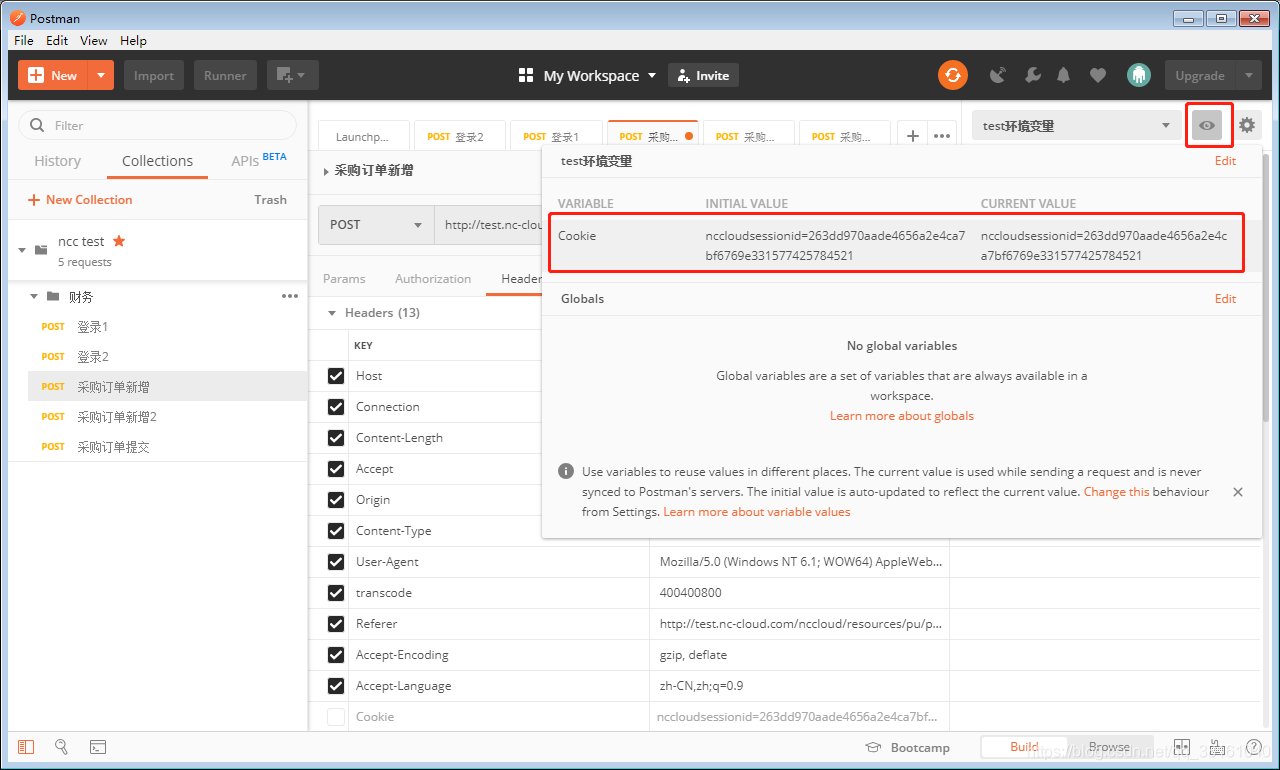Click the heart icon in header
This screenshot has width=1280, height=770.
(x=1098, y=75)
